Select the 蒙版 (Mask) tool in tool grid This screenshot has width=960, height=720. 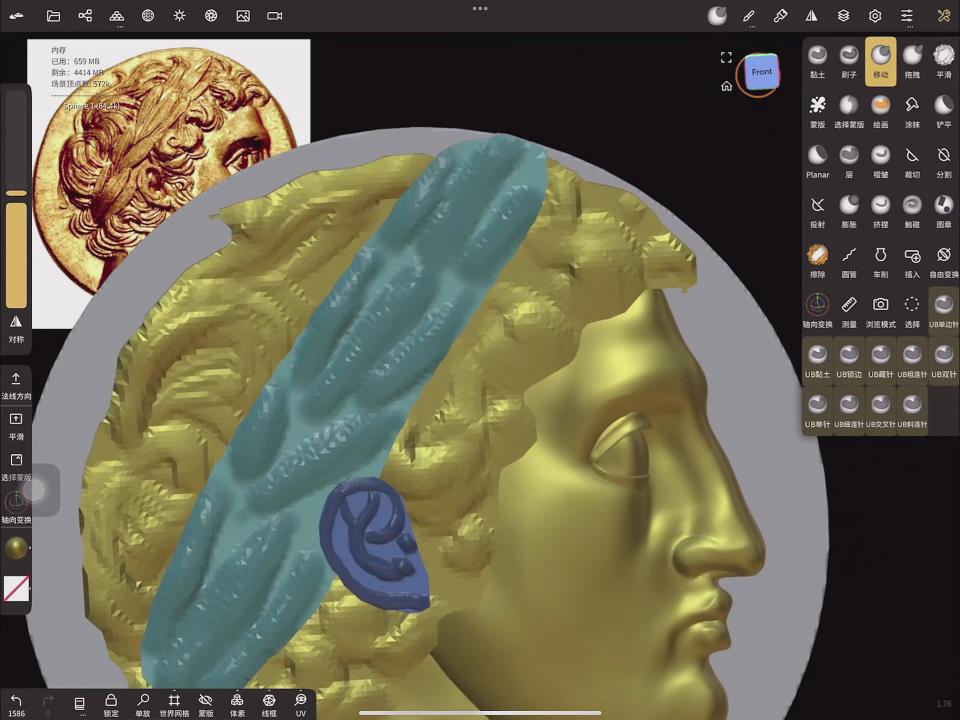click(x=817, y=111)
